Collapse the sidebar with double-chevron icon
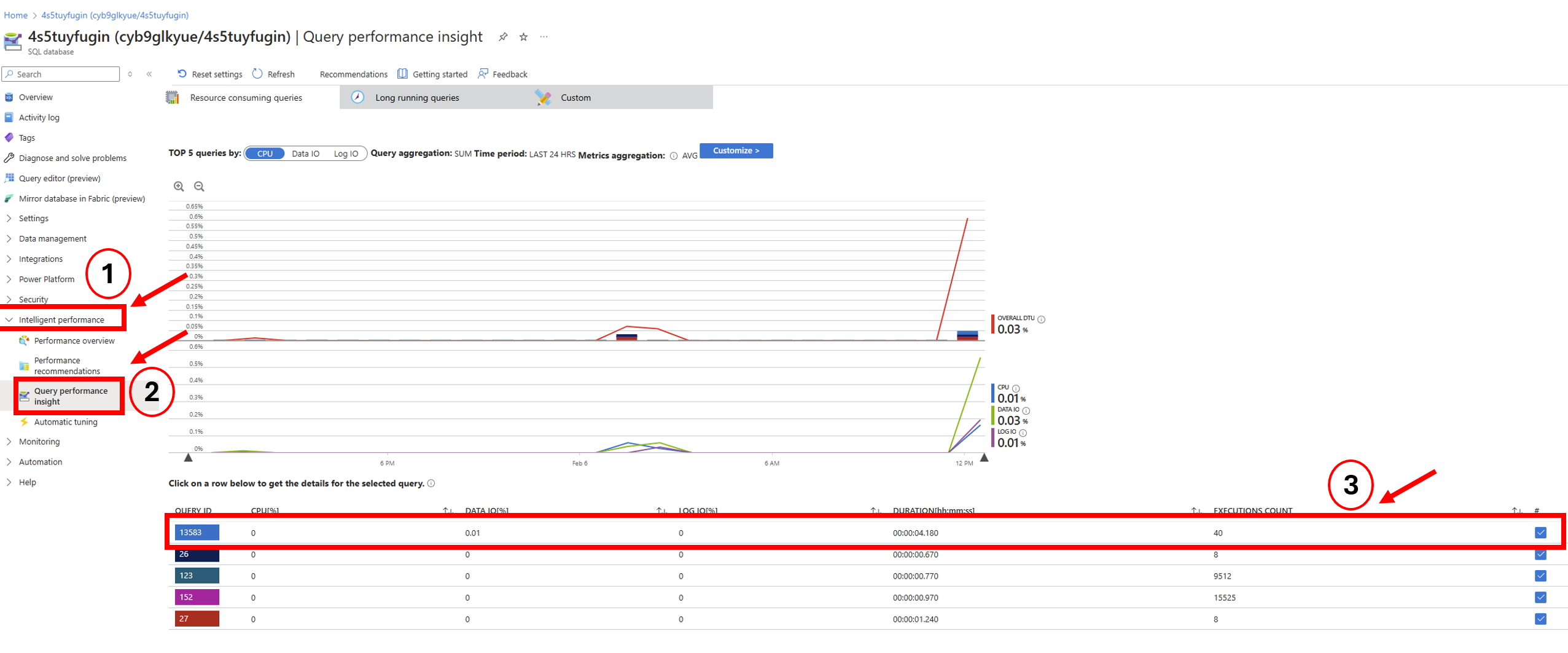 [x=149, y=74]
